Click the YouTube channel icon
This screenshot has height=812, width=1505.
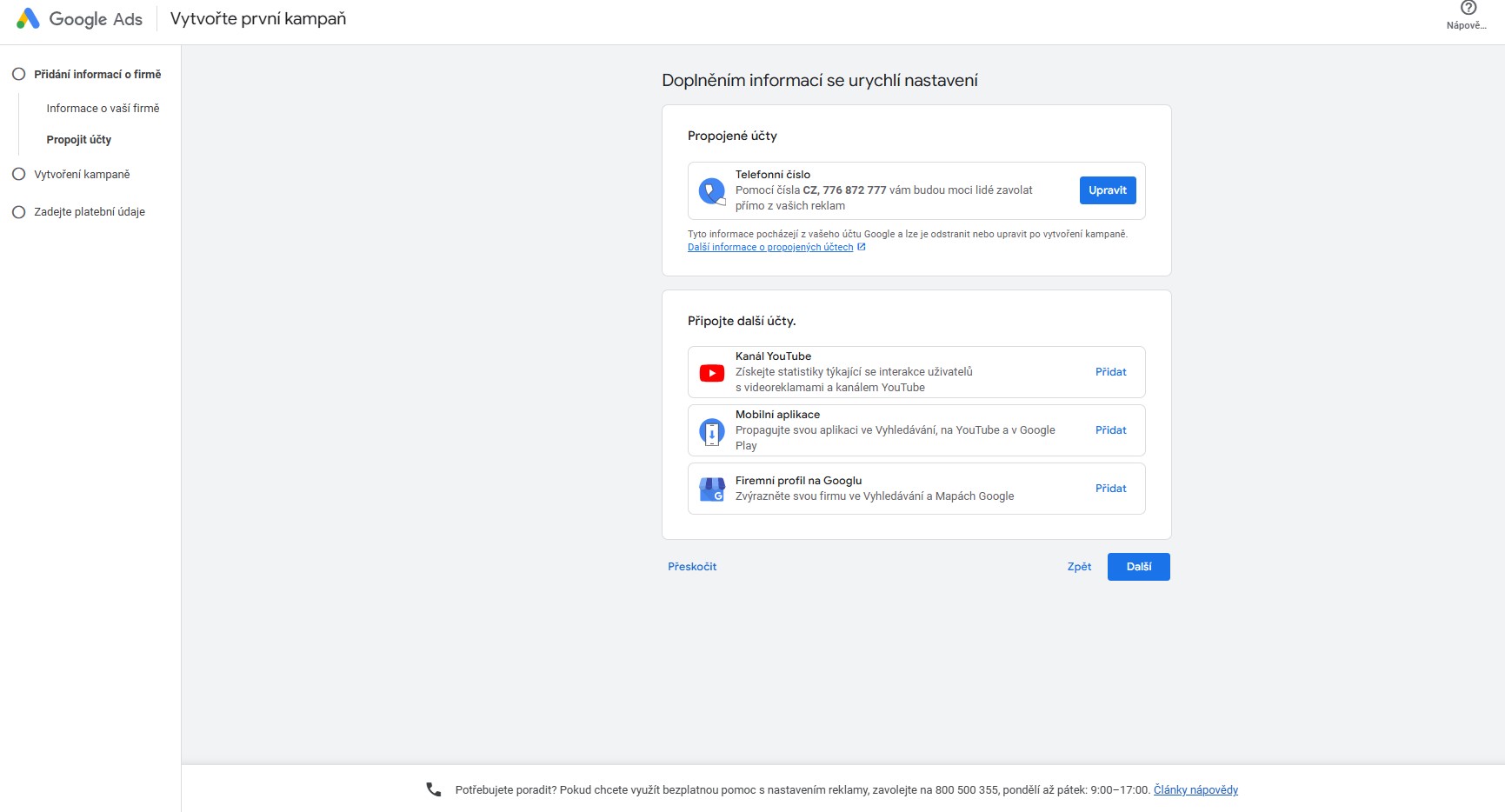(712, 373)
